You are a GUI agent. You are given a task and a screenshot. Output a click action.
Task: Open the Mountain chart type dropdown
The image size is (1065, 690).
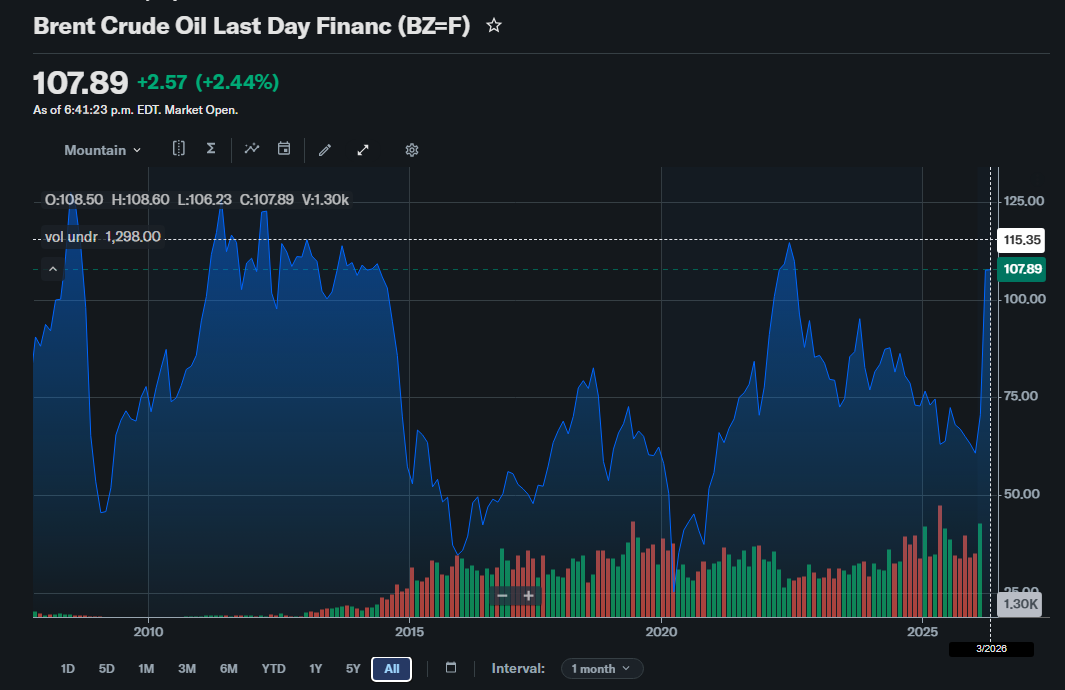pyautogui.click(x=103, y=150)
